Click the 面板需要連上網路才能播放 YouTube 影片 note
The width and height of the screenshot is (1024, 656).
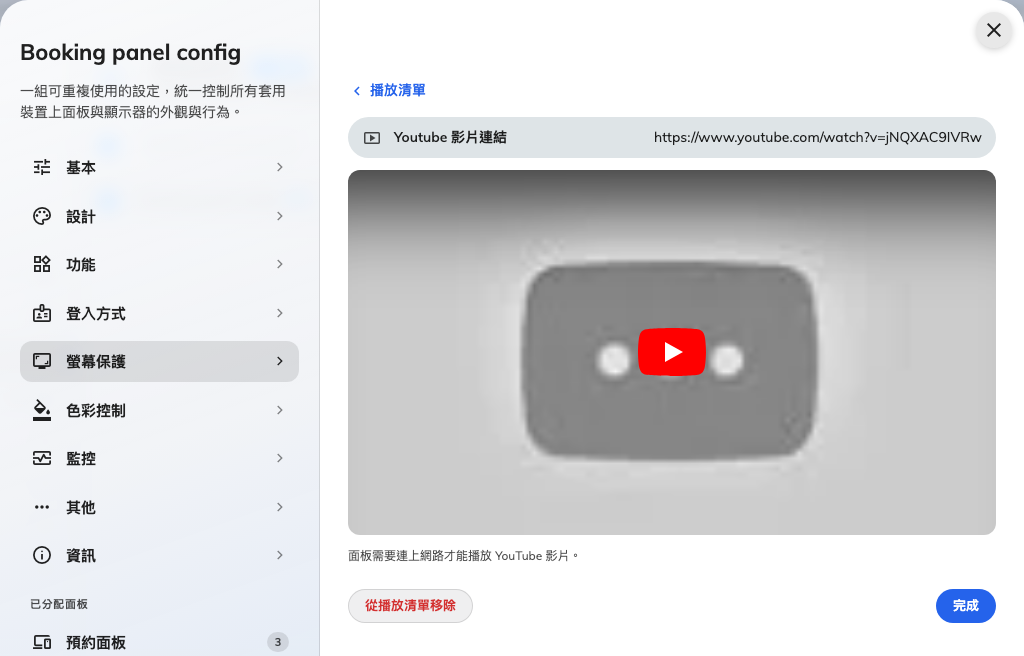click(463, 556)
